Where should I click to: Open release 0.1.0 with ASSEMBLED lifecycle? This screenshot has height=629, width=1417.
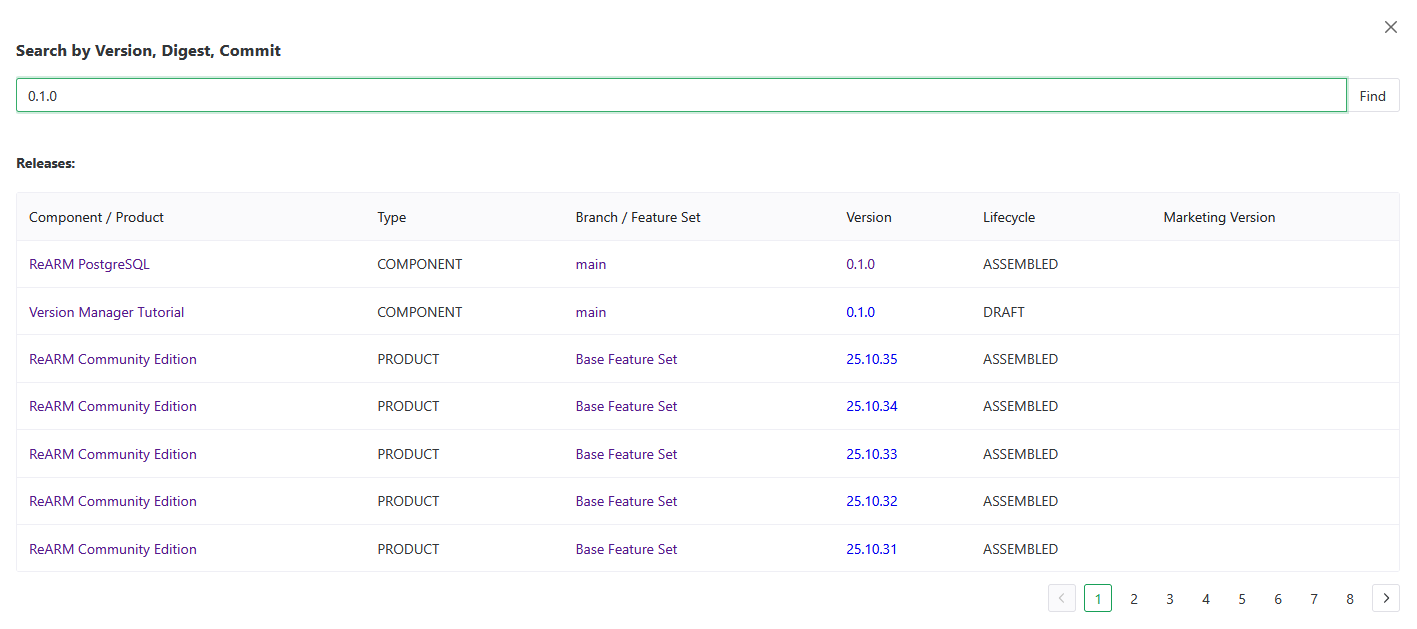(x=860, y=264)
